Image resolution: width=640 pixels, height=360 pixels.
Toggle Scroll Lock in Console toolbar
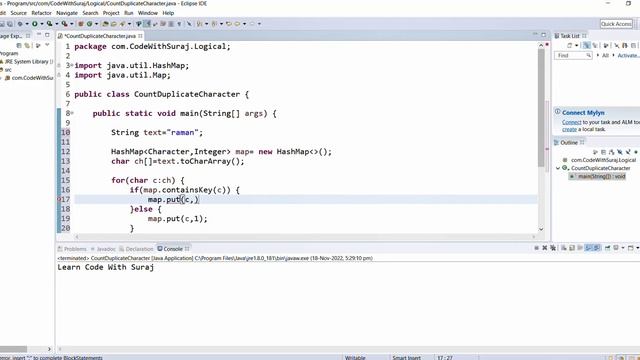[572, 248]
